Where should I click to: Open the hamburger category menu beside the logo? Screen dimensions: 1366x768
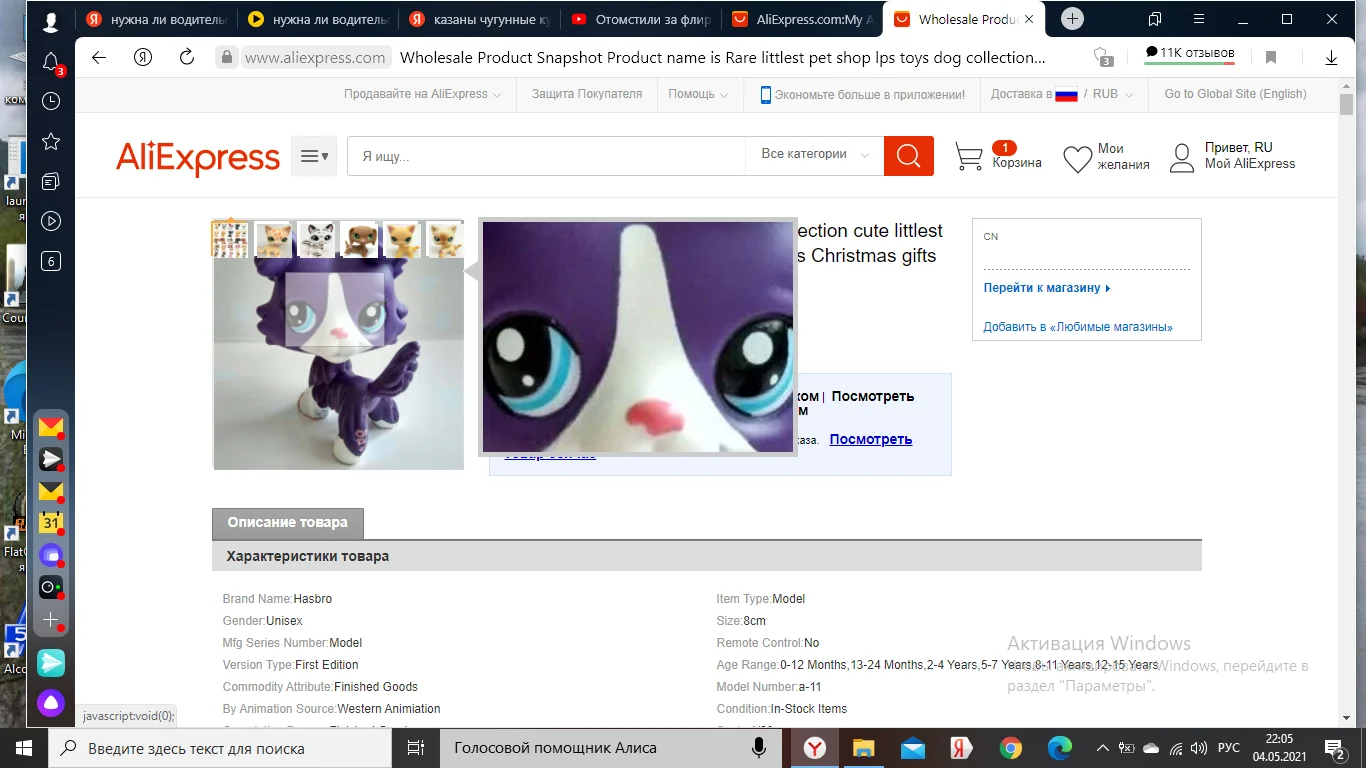[x=314, y=156]
